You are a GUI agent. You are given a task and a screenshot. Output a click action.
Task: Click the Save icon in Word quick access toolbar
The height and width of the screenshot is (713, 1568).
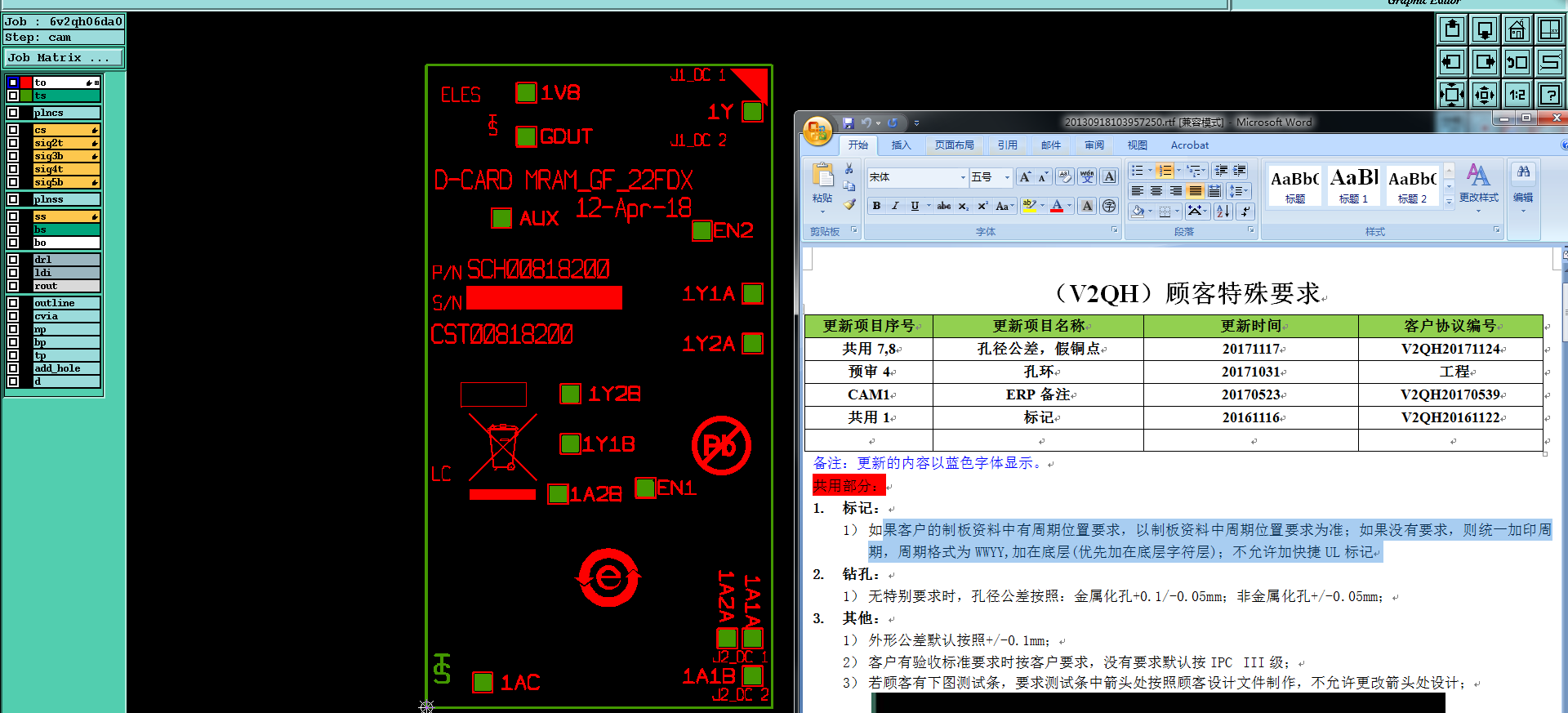(x=848, y=123)
